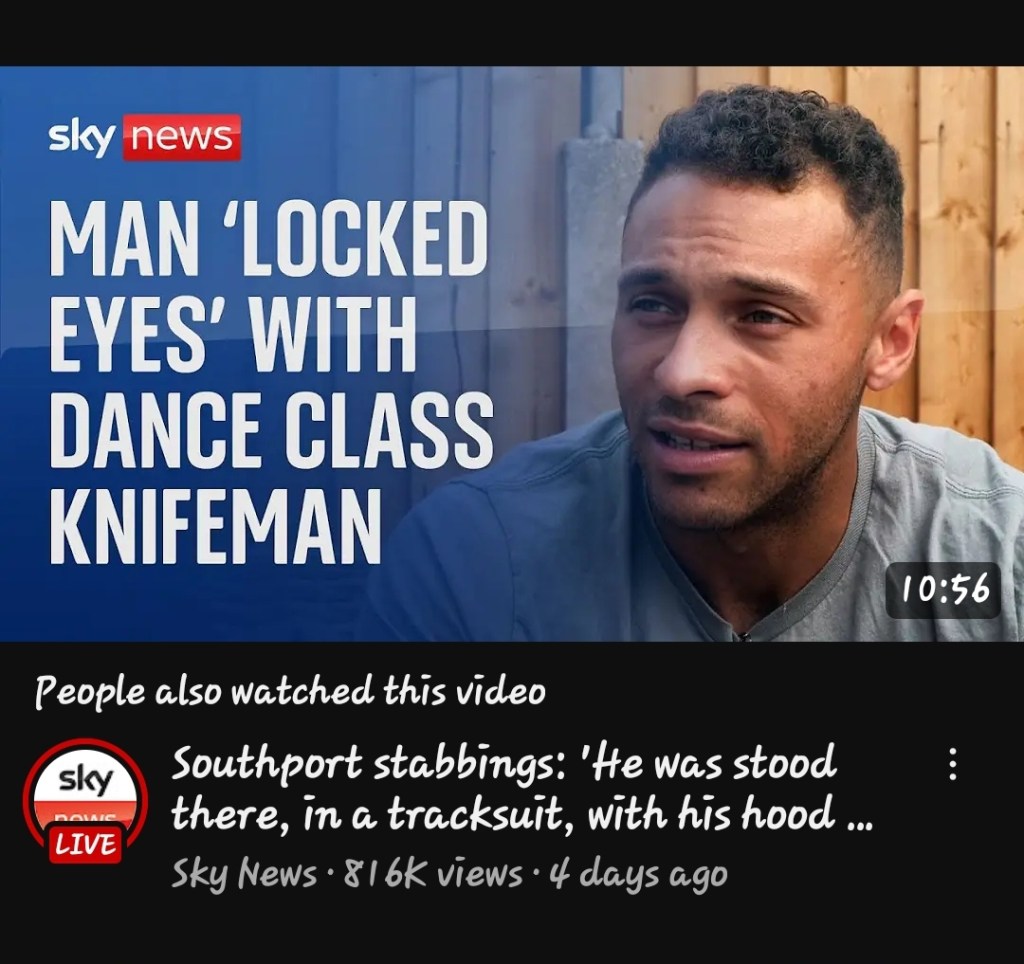Click the sky news logo in thumbnail
The width and height of the screenshot is (1024, 964).
pyautogui.click(x=144, y=137)
